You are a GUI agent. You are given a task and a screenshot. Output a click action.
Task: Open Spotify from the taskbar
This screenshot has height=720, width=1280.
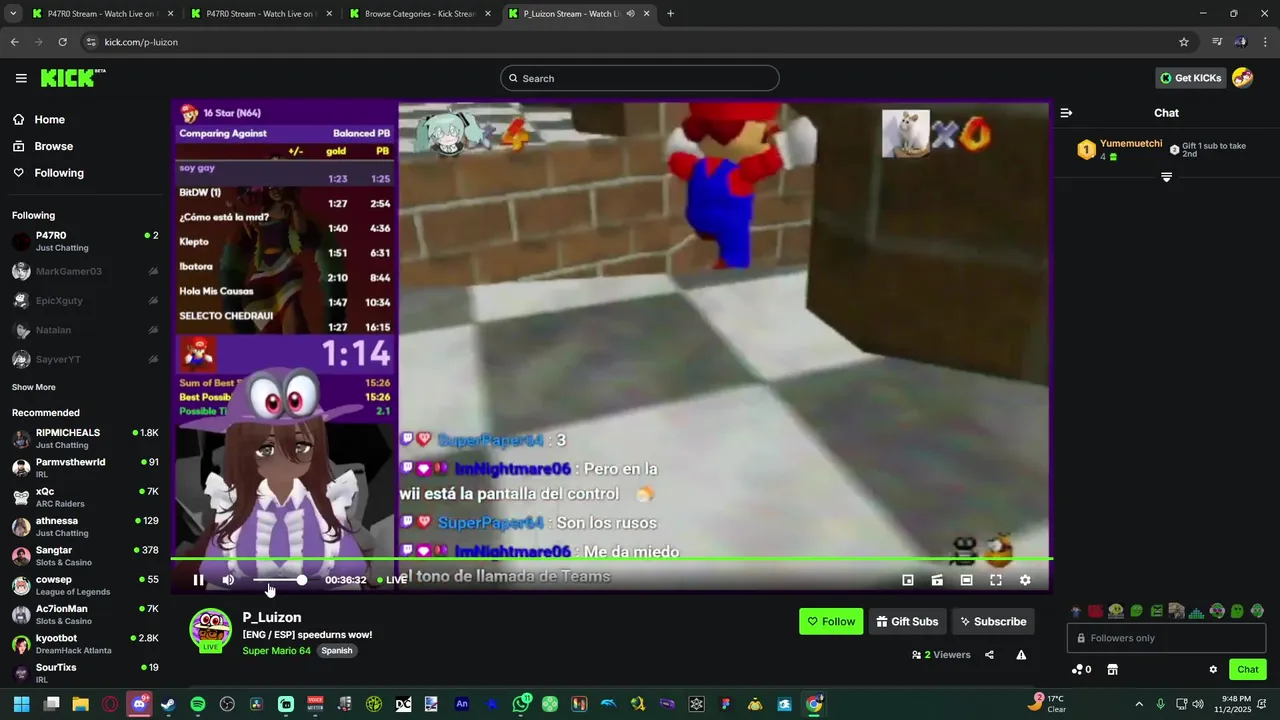197,704
